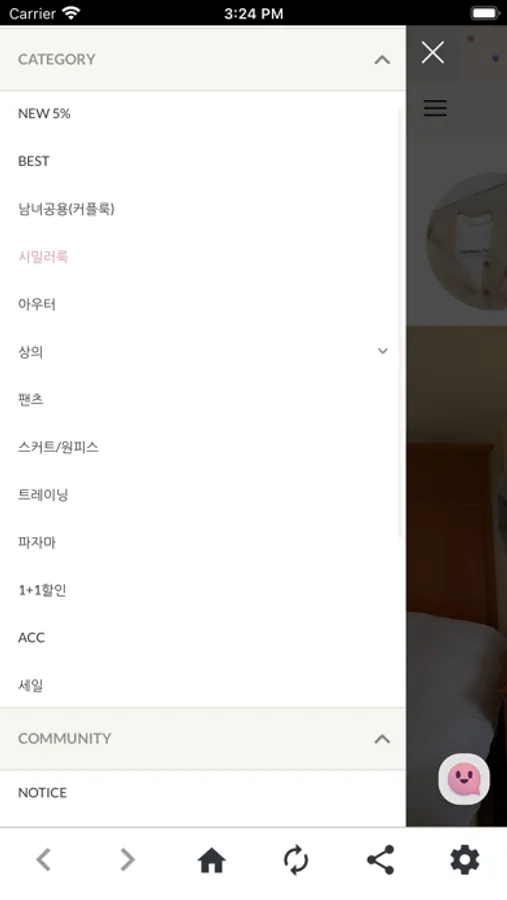Image resolution: width=507 pixels, height=900 pixels.
Task: Collapse the COMMUNITY section
Action: (382, 739)
